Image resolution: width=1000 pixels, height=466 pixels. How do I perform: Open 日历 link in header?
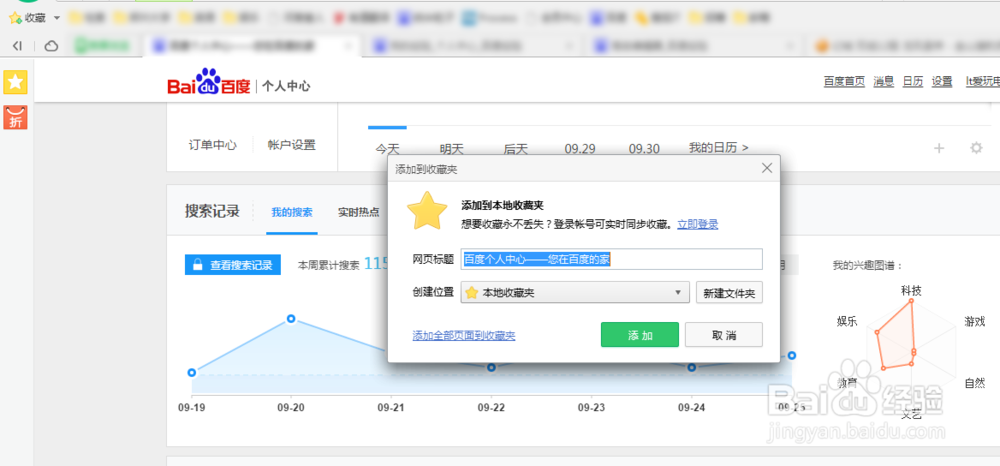click(x=913, y=82)
